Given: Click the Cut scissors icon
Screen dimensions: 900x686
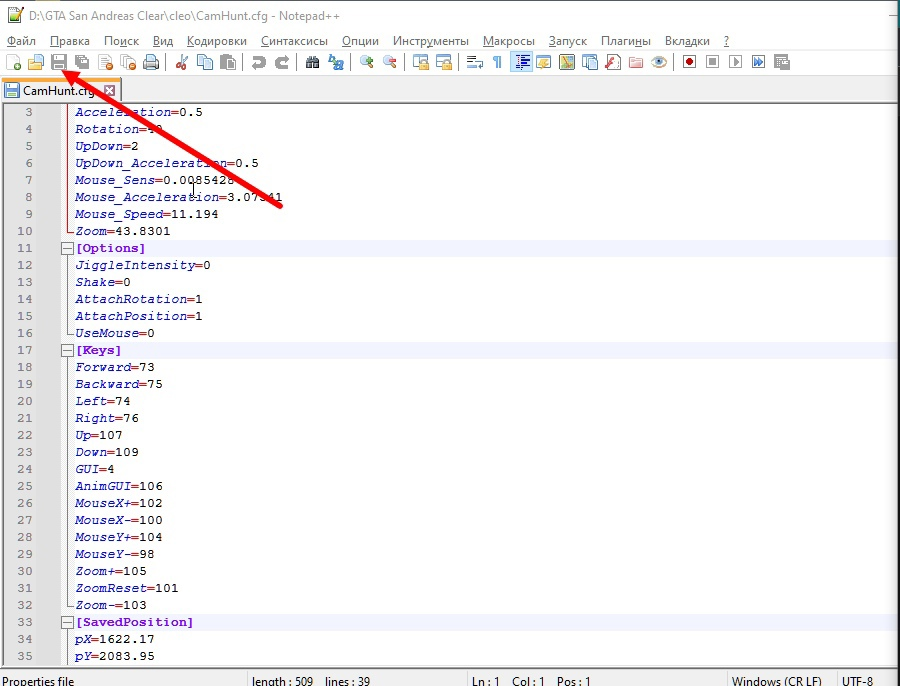Looking at the screenshot, I should coord(182,62).
